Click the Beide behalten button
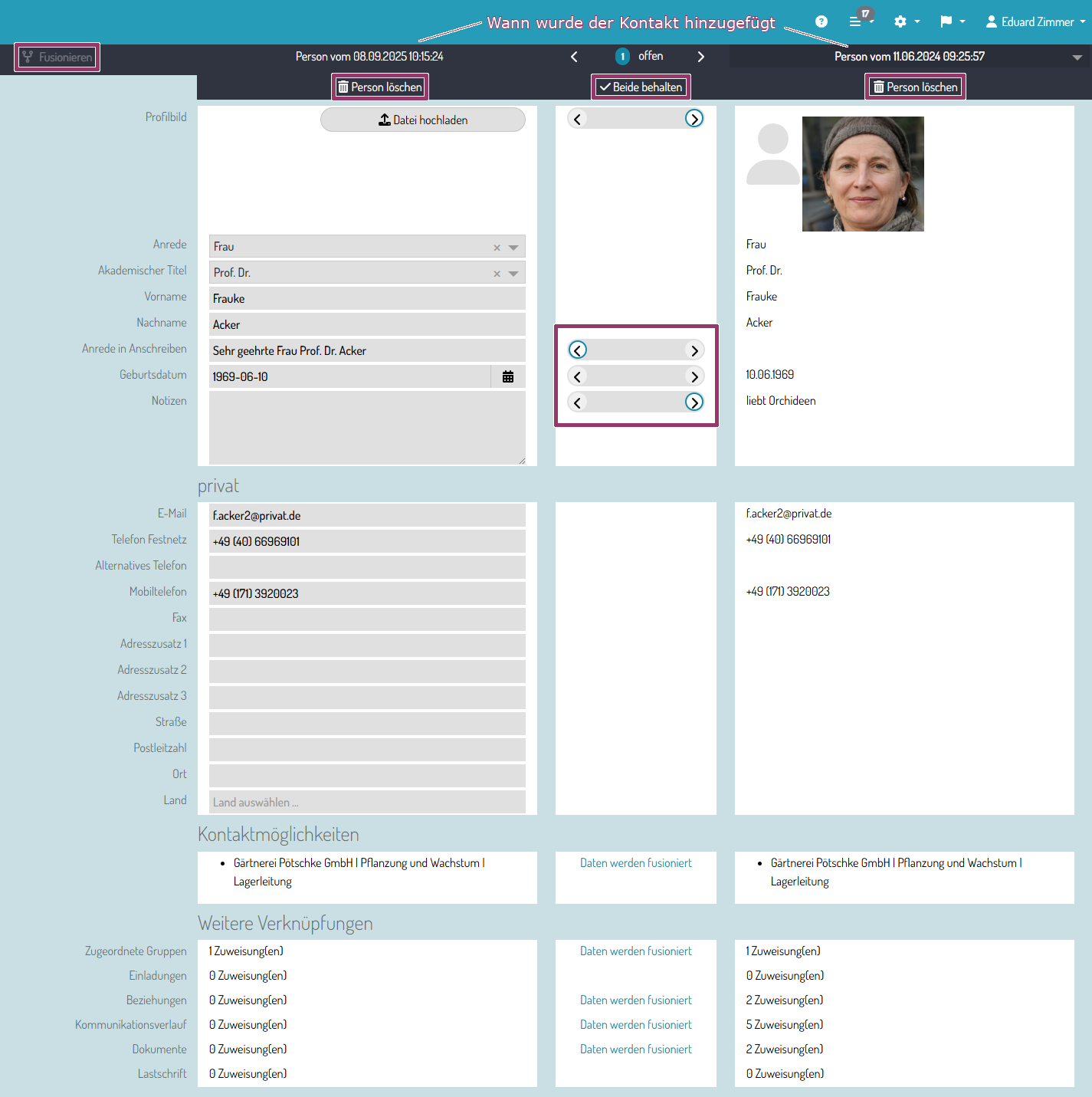 coord(641,87)
